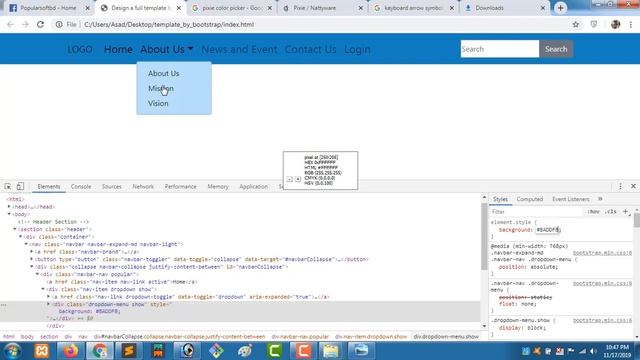Expand the head node in Elements tree

(x=9, y=207)
